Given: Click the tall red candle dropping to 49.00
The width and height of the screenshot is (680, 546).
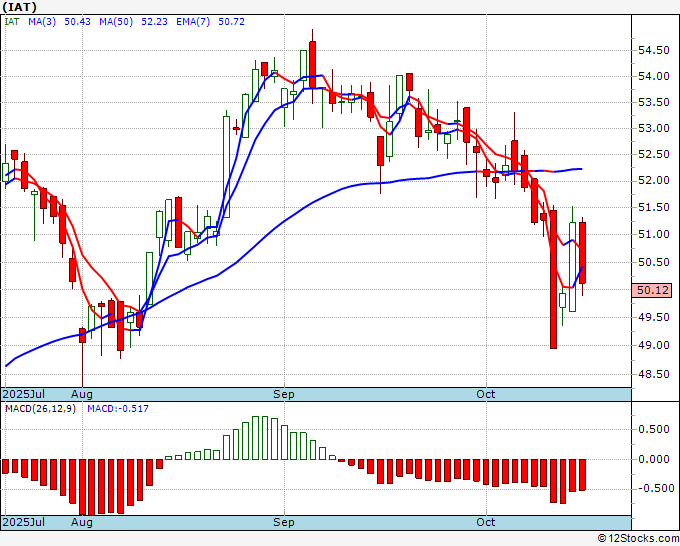Looking at the screenshot, I should point(553,279).
